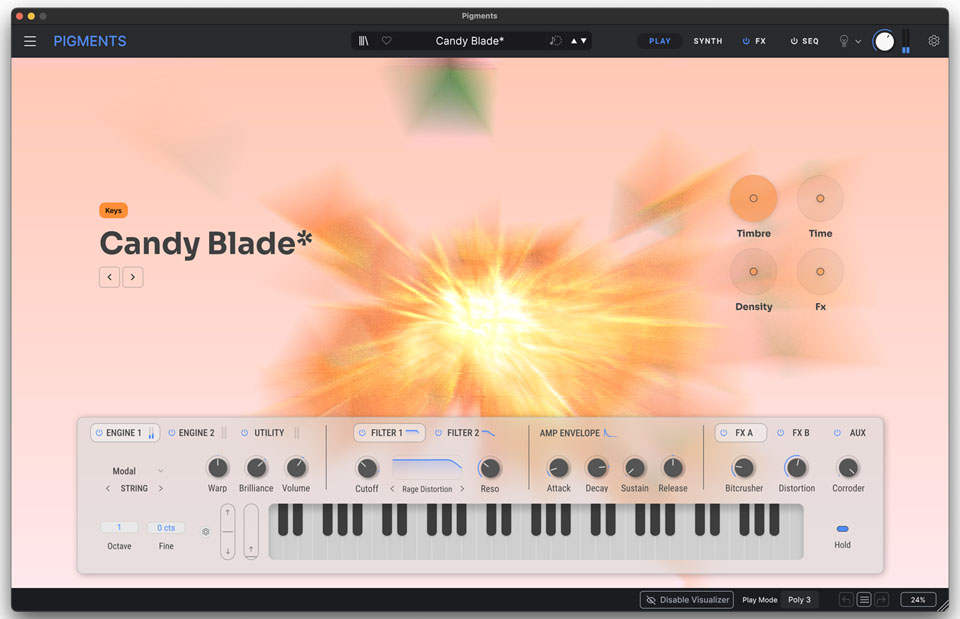This screenshot has height=619, width=960.
Task: Click the Fine tune cents field
Action: (x=166, y=527)
